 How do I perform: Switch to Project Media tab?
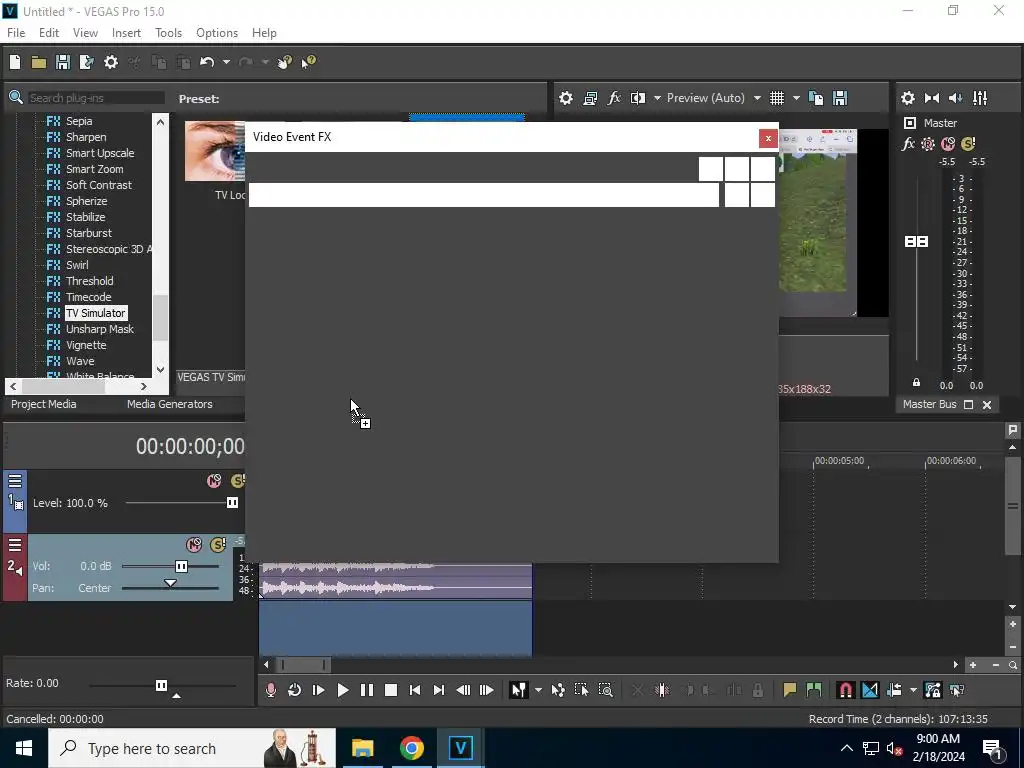pos(44,404)
